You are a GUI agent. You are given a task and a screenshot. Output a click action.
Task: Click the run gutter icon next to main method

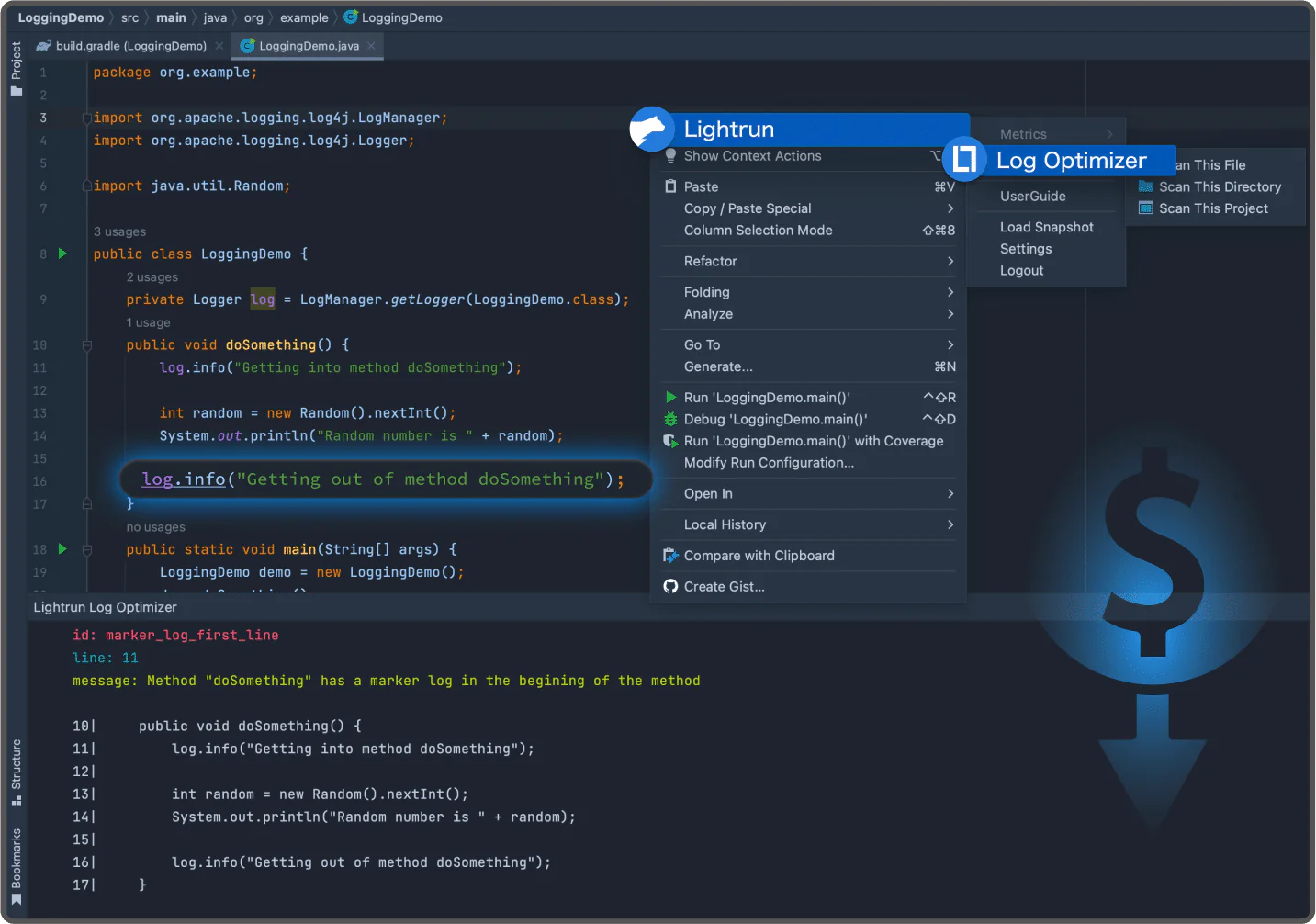click(62, 548)
